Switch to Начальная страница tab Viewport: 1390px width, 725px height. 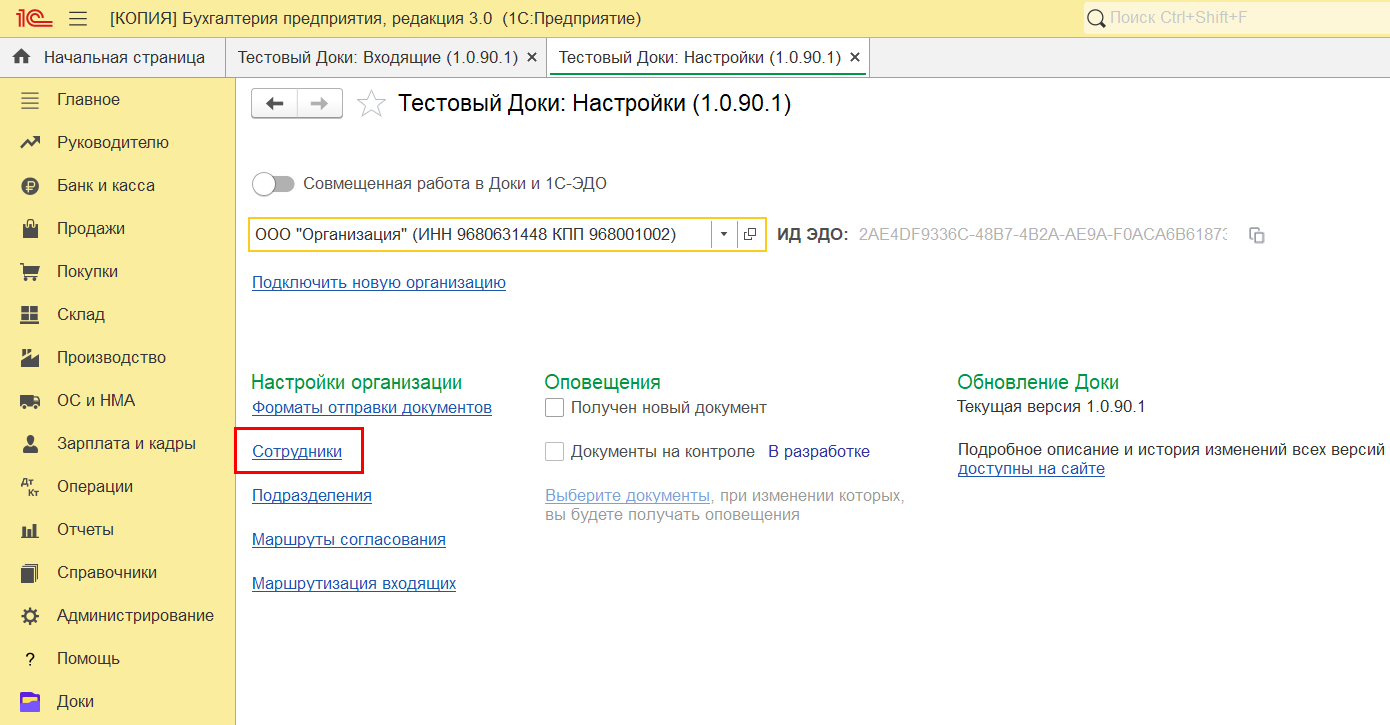click(x=113, y=58)
